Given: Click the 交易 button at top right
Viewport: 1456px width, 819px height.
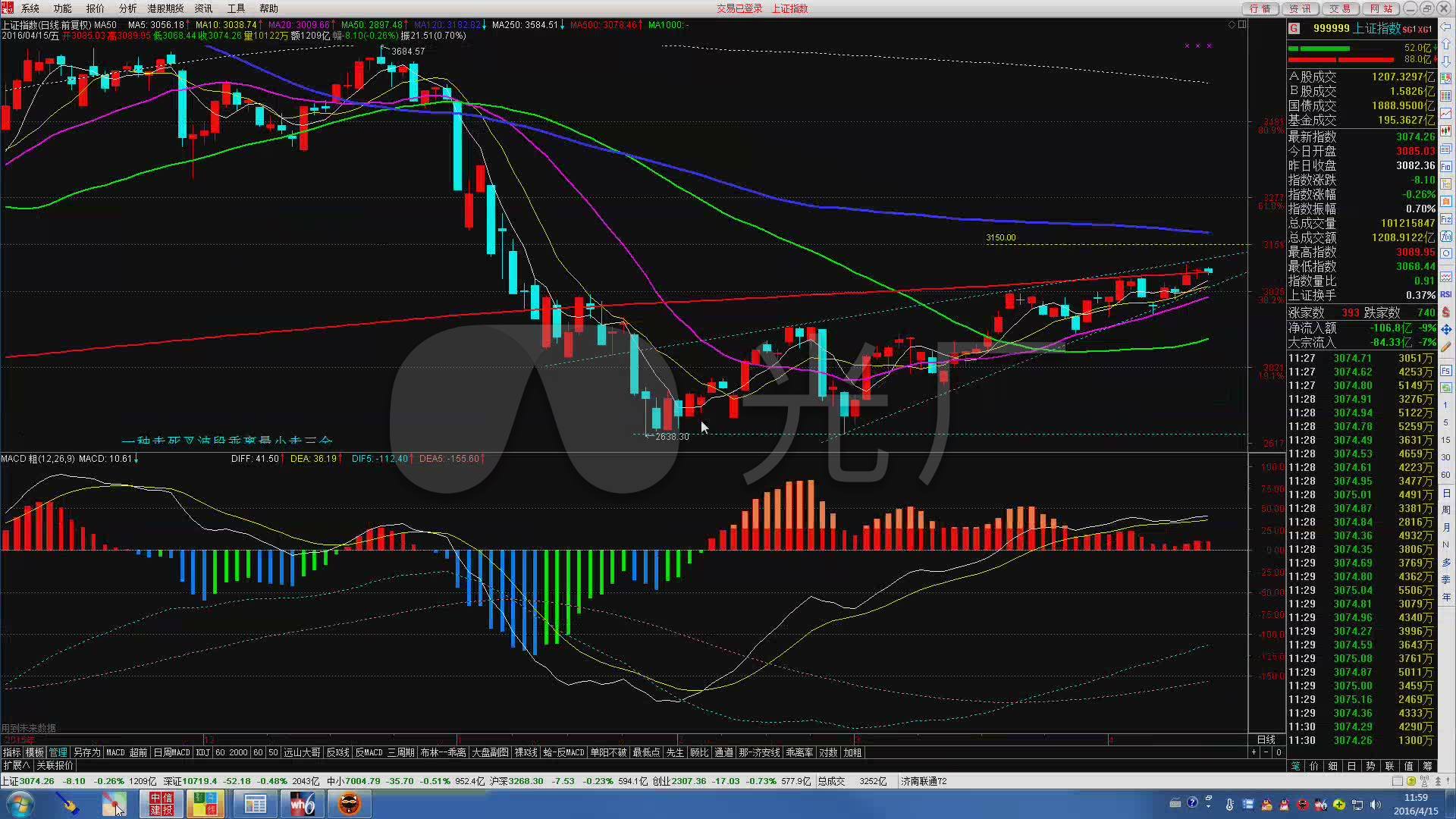Looking at the screenshot, I should pos(1340,8).
